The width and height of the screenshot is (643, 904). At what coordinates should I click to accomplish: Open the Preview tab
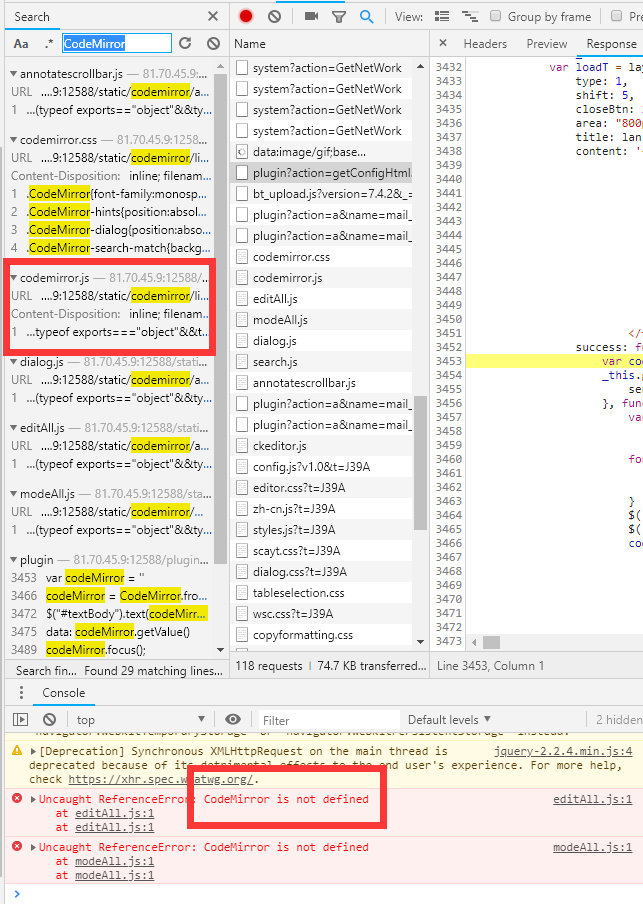click(x=547, y=44)
